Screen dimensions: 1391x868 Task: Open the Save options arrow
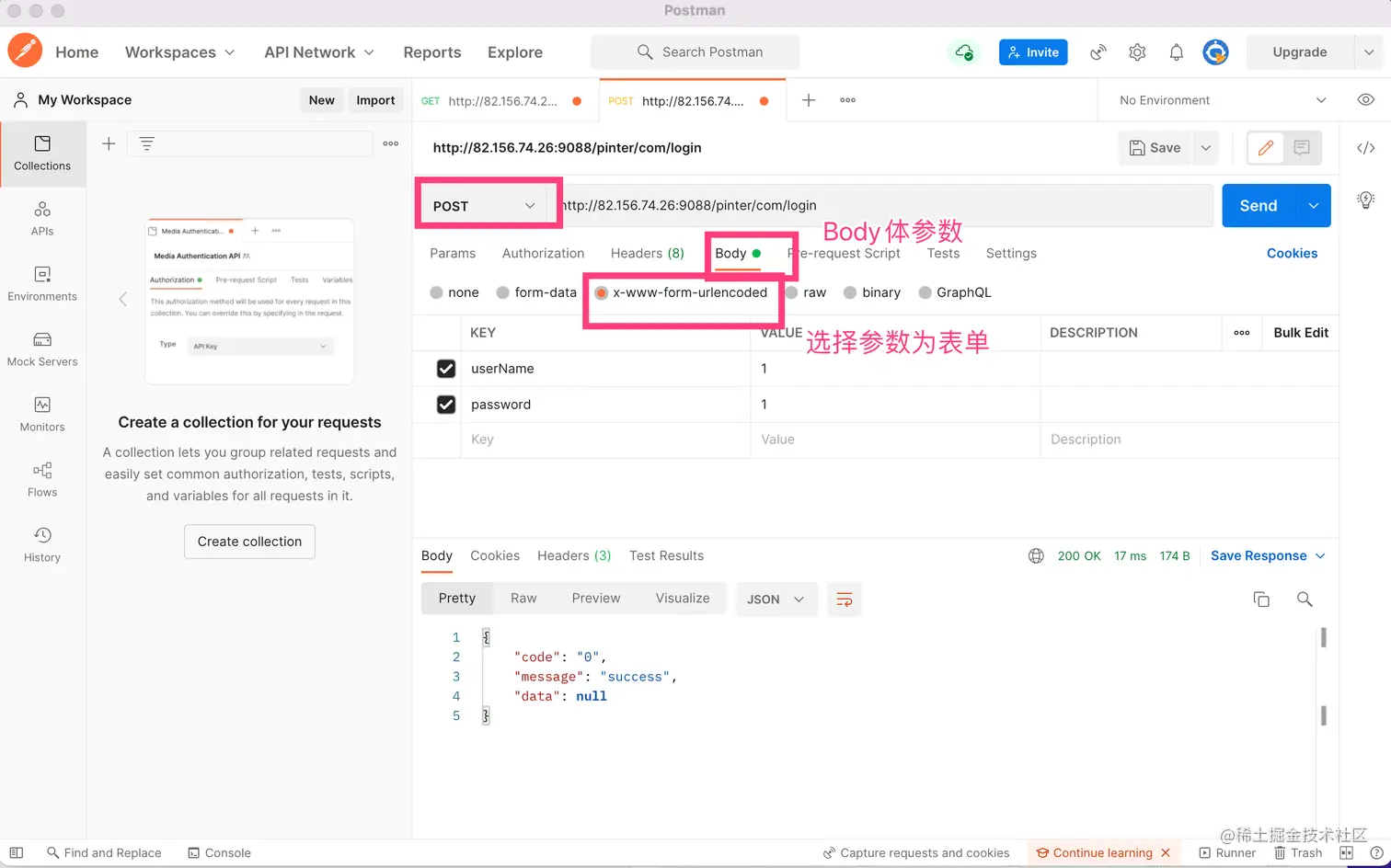pyautogui.click(x=1206, y=148)
